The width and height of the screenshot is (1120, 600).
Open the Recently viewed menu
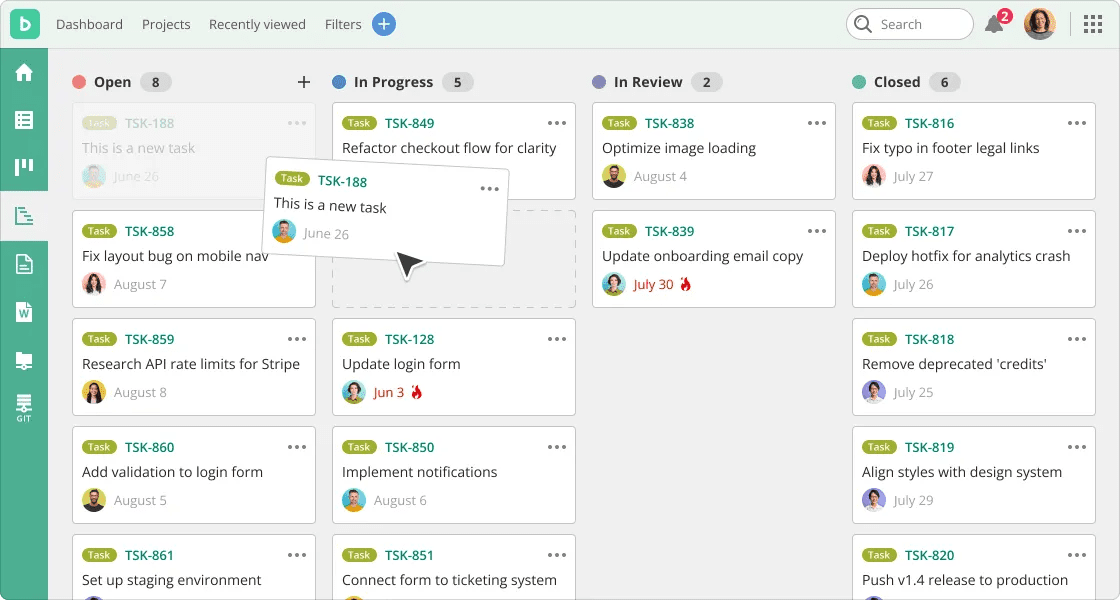pyautogui.click(x=257, y=24)
